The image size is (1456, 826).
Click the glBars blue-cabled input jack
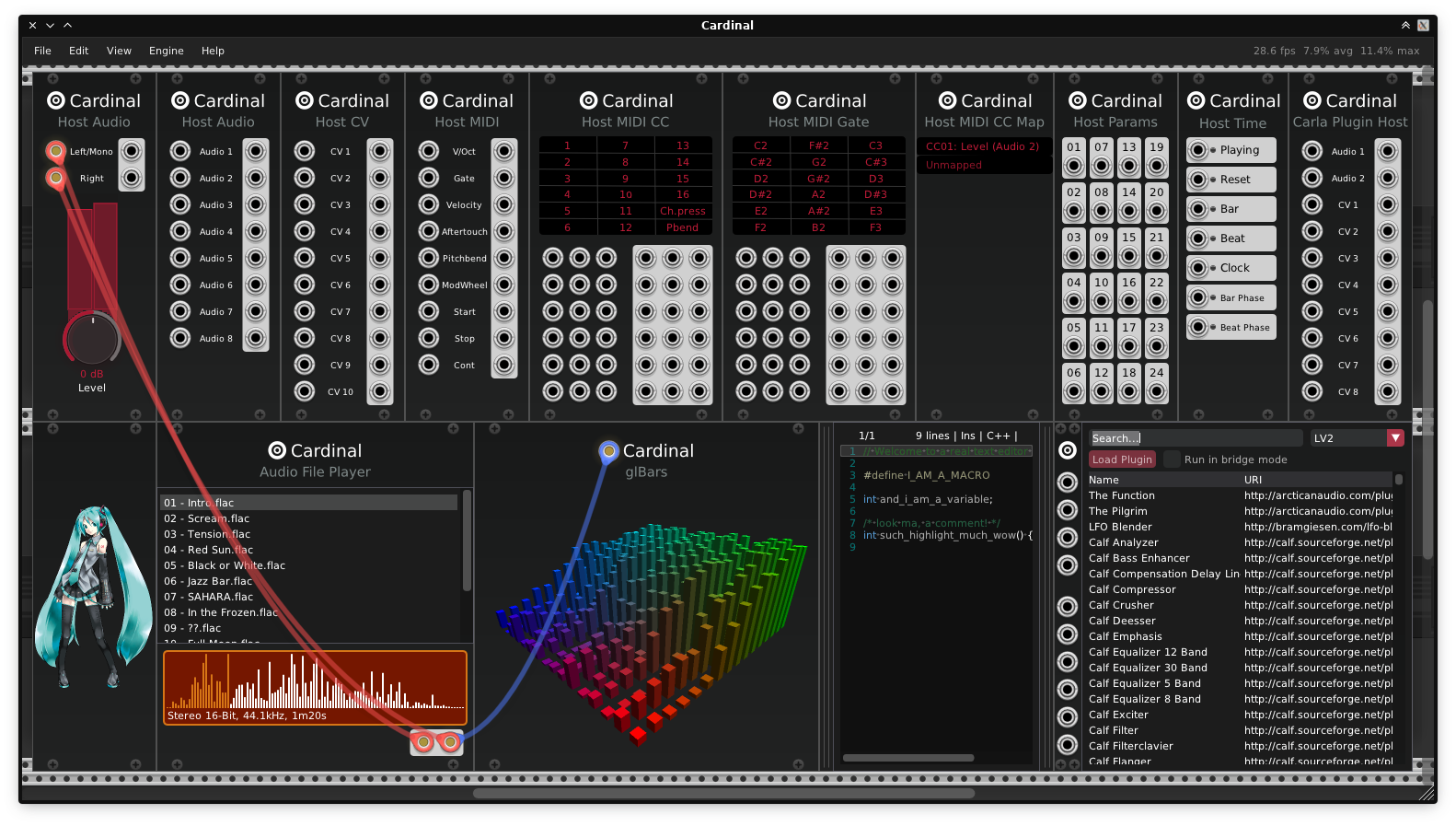pos(608,450)
